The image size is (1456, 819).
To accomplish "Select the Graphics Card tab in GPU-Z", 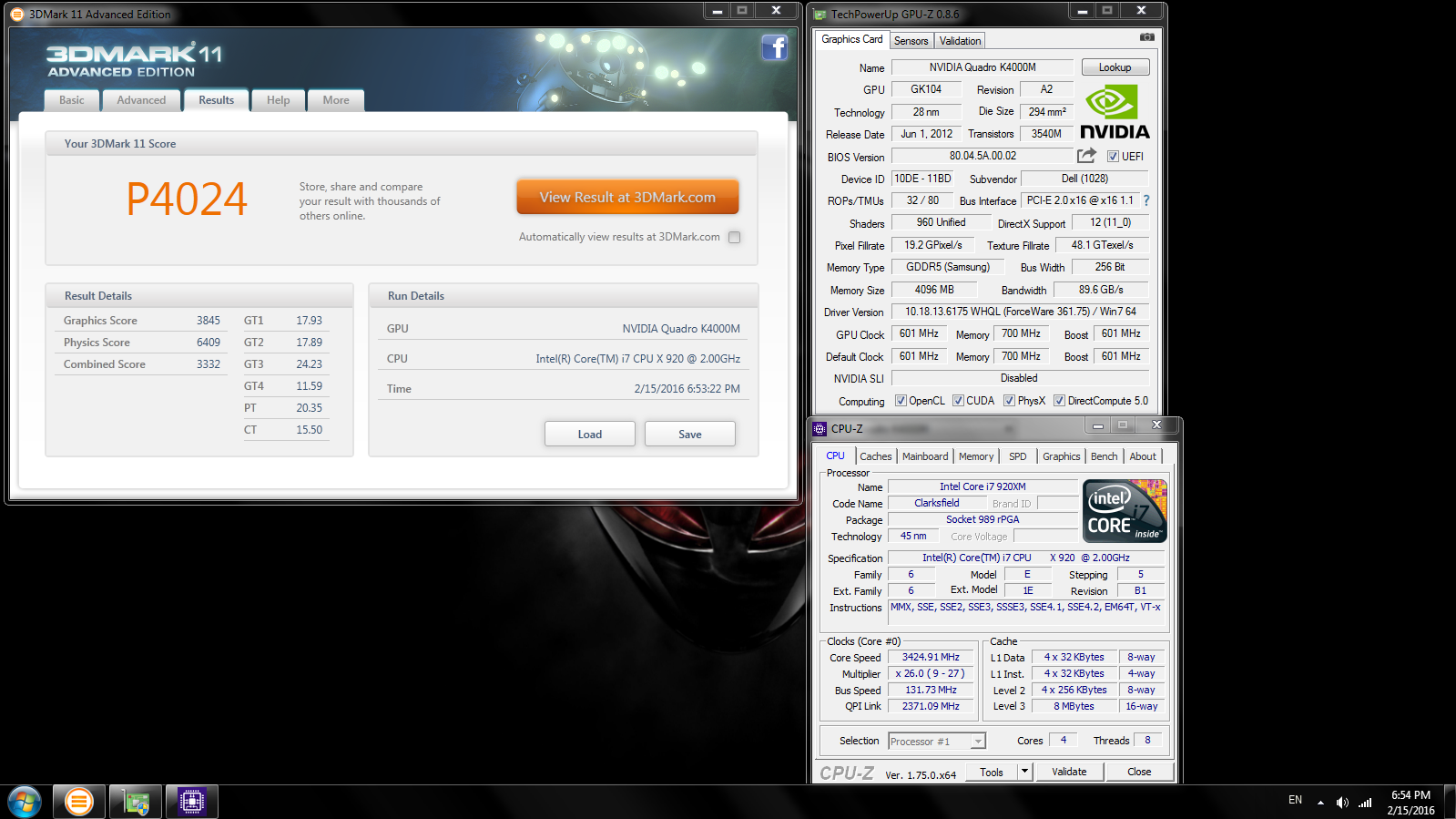I will click(x=851, y=39).
